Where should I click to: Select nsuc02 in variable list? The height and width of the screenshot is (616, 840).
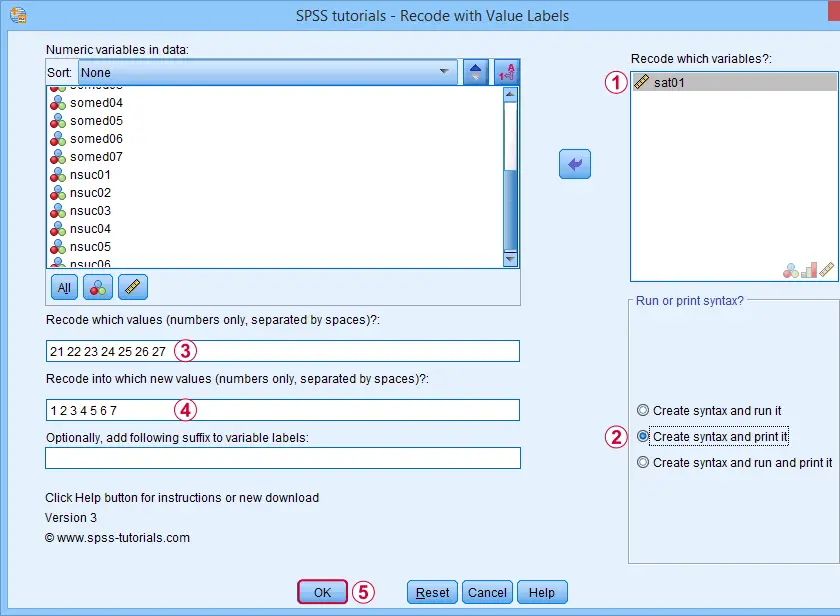275,193
